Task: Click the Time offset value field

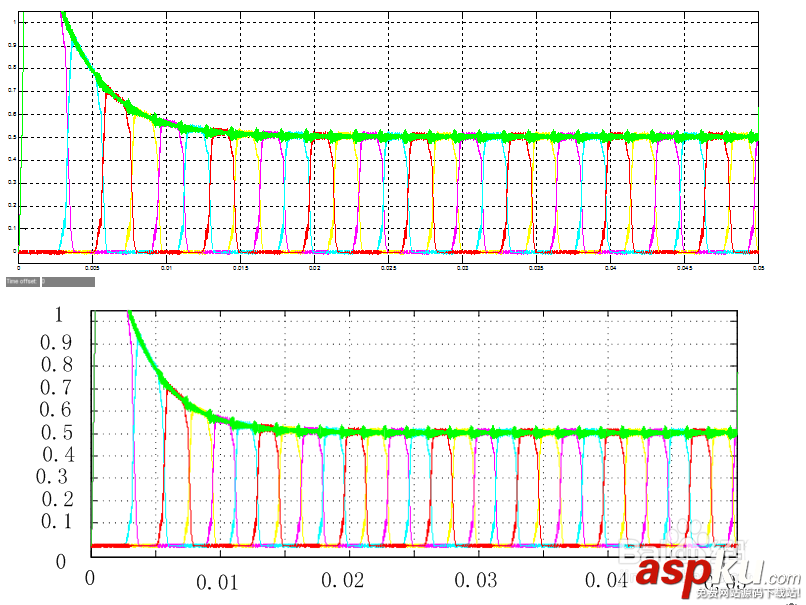Action: pyautogui.click(x=68, y=282)
